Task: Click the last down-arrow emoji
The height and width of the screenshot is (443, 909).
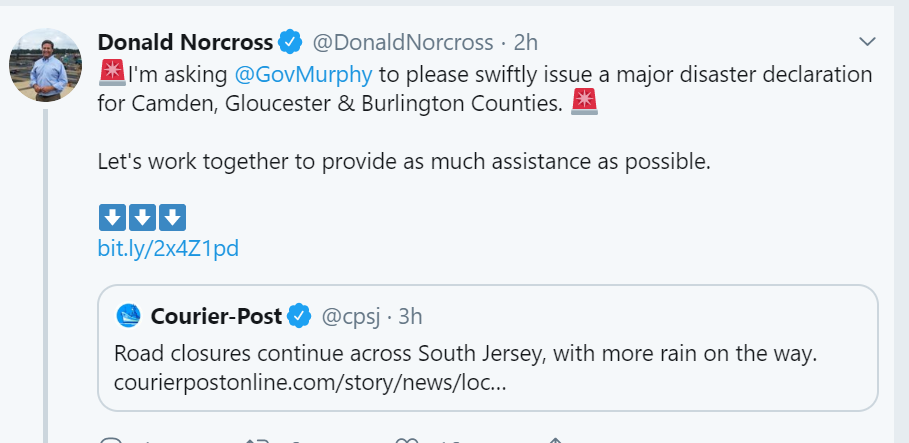Action: pos(172,217)
